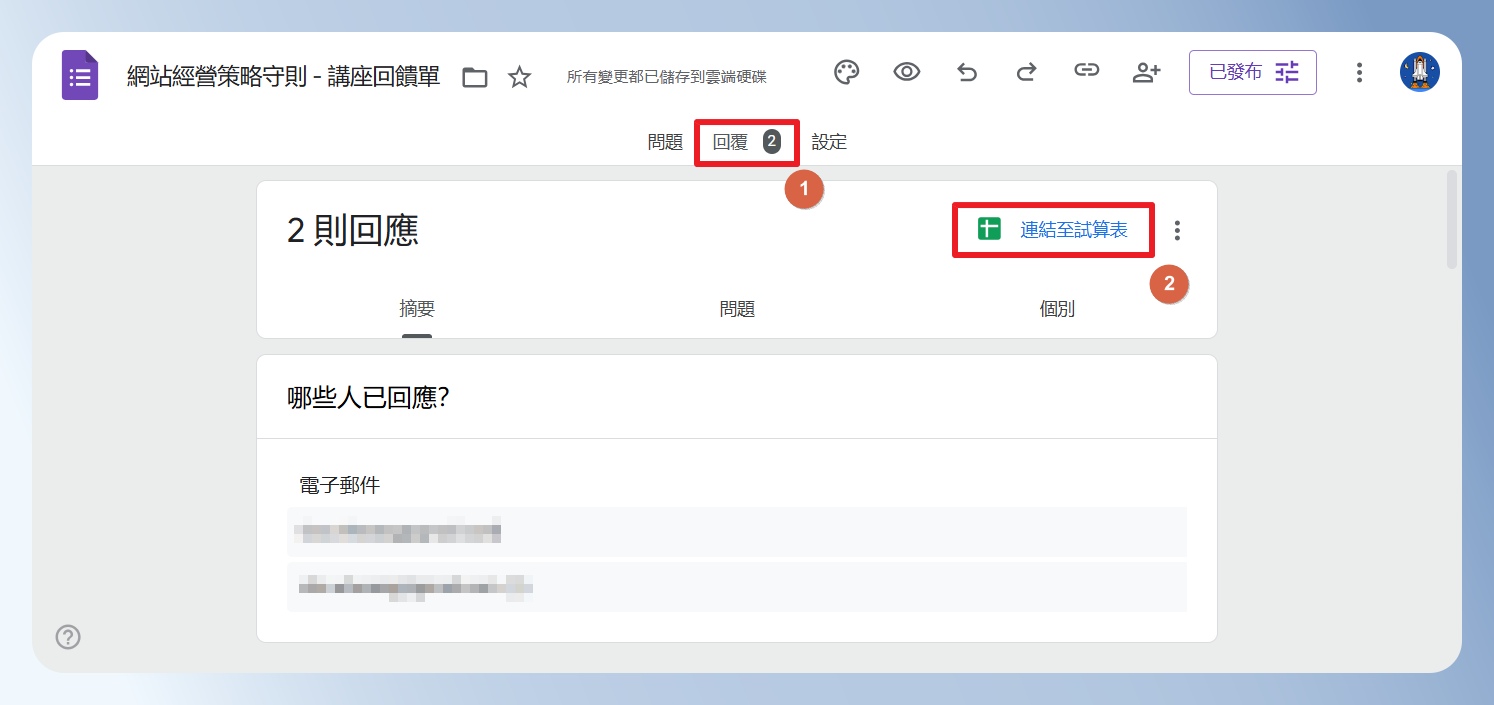
Task: Click the undo arrow icon
Action: pyautogui.click(x=967, y=72)
